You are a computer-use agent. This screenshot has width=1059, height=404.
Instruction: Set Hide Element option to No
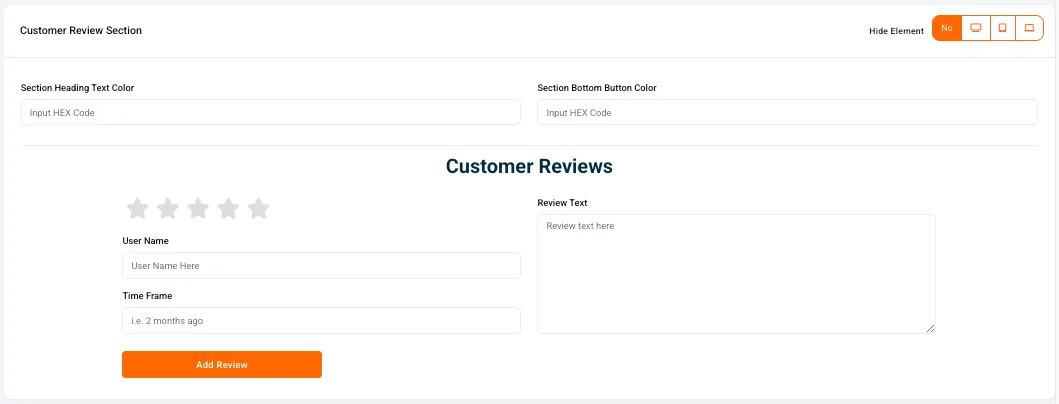pyautogui.click(x=947, y=28)
